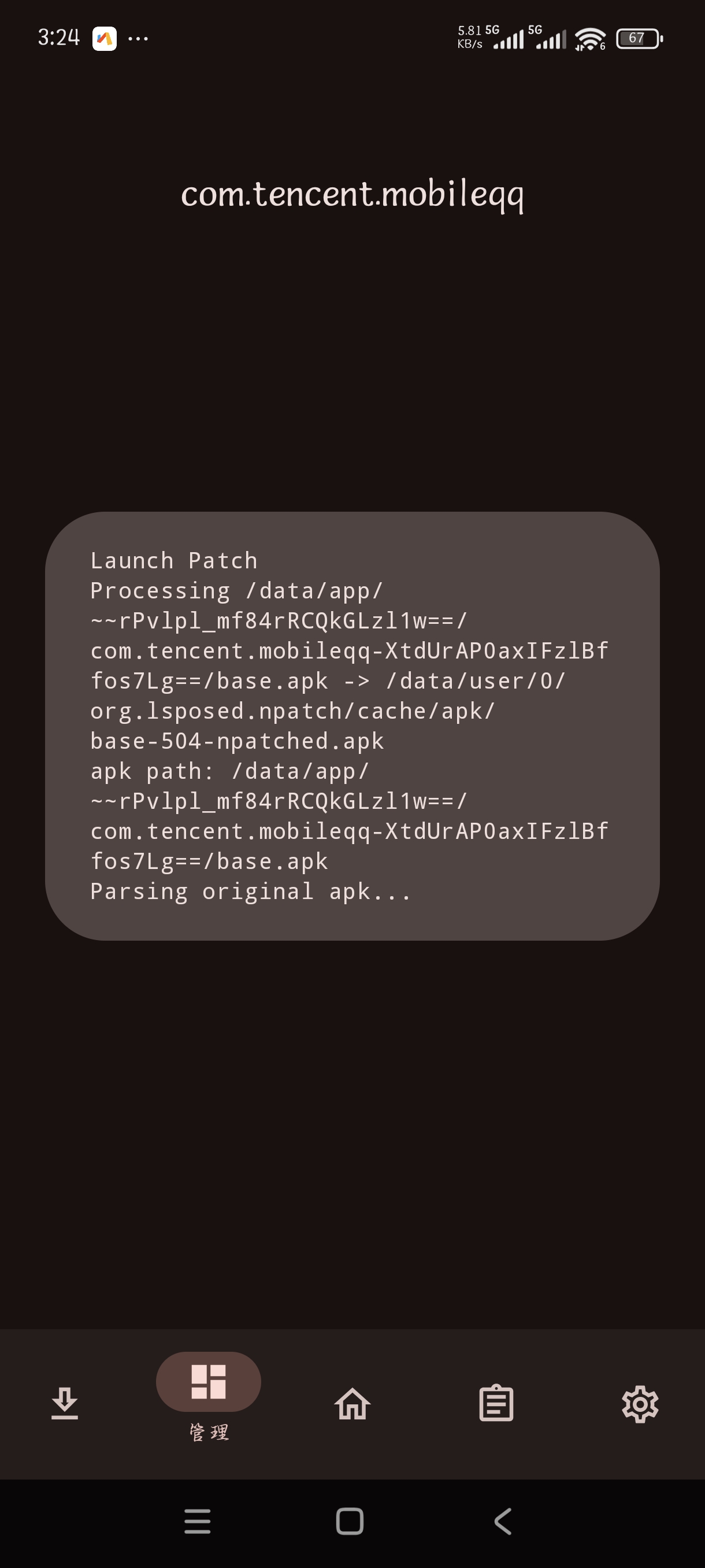Click the colorful notification app icon
Viewport: 705px width, 1568px height.
(105, 38)
